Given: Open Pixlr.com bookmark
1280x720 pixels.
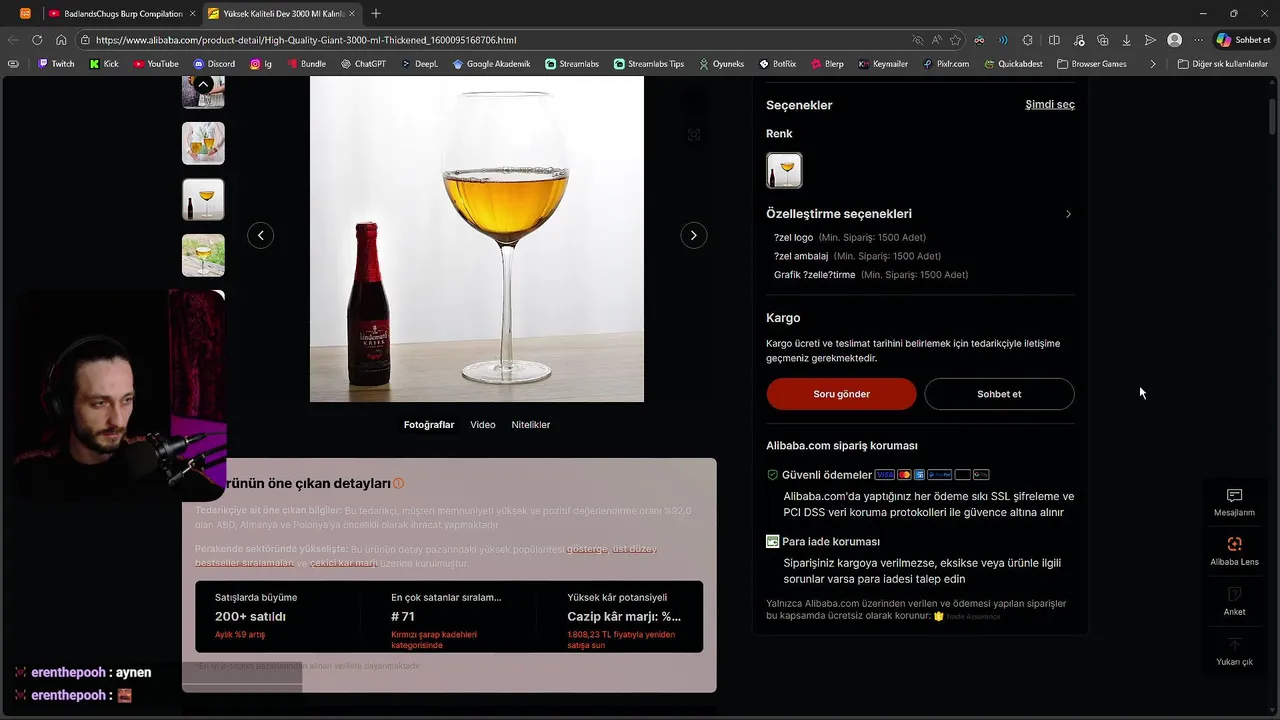Looking at the screenshot, I should tap(946, 64).
